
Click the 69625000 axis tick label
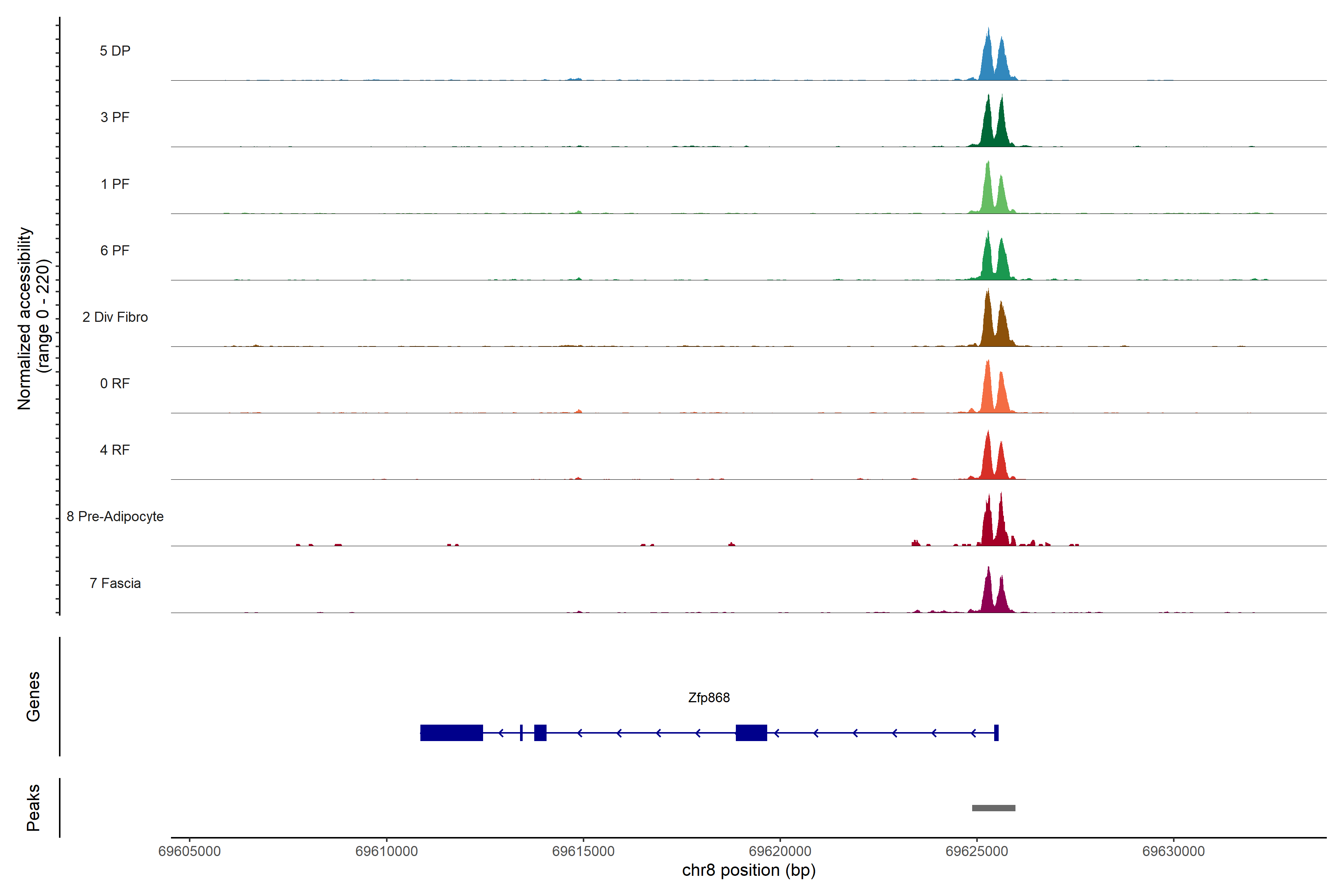977,852
